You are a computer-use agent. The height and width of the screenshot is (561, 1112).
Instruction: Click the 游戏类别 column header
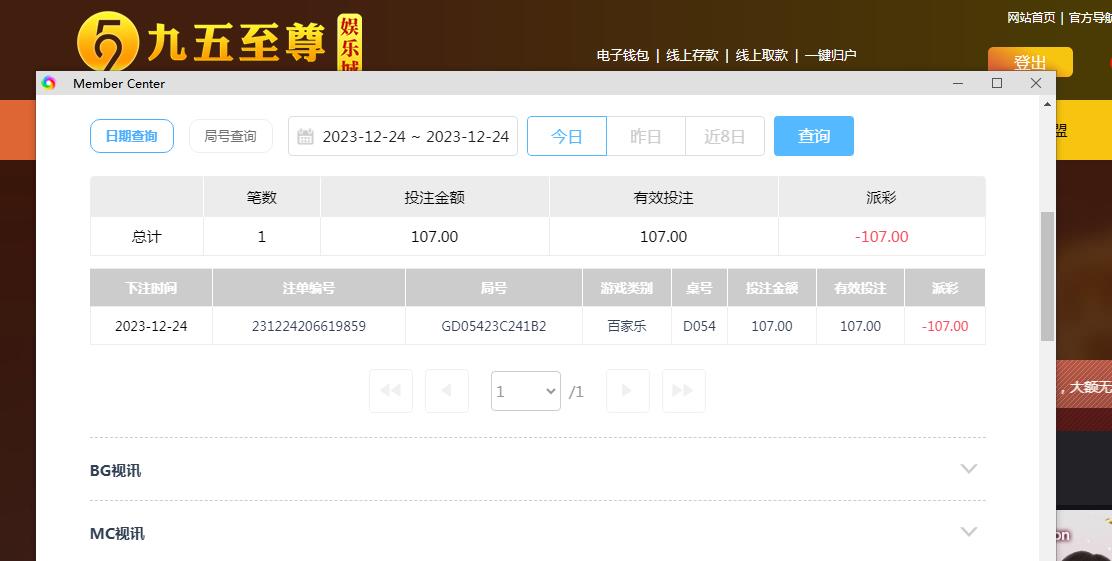point(627,288)
